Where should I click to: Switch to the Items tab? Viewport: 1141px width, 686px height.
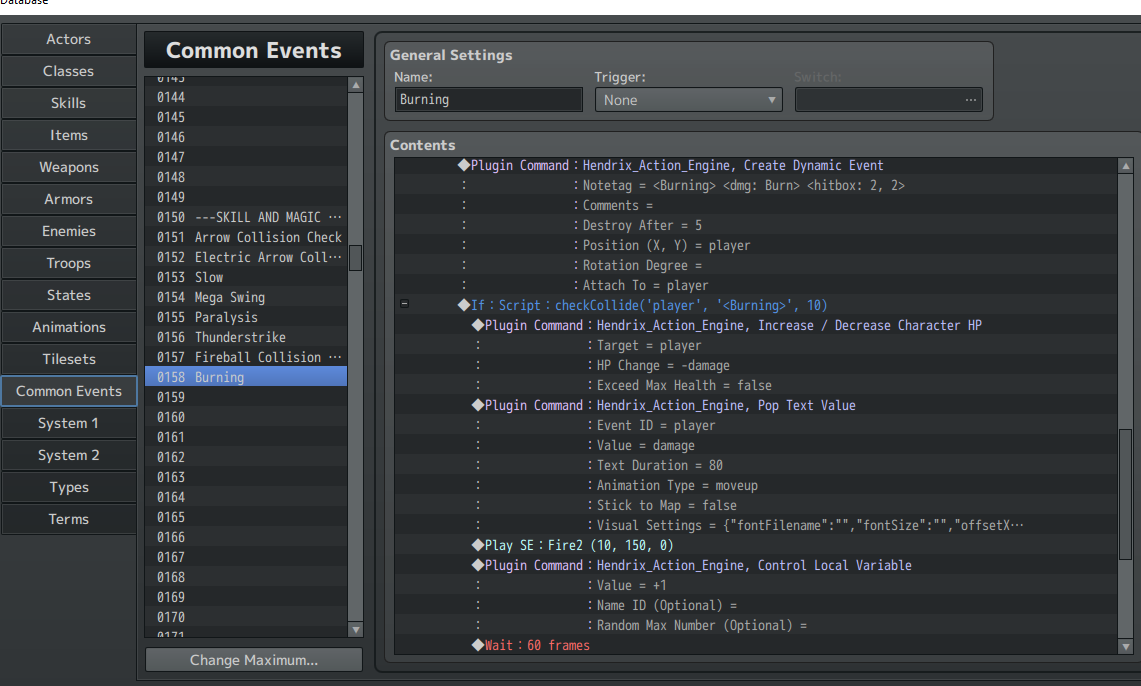[68, 135]
